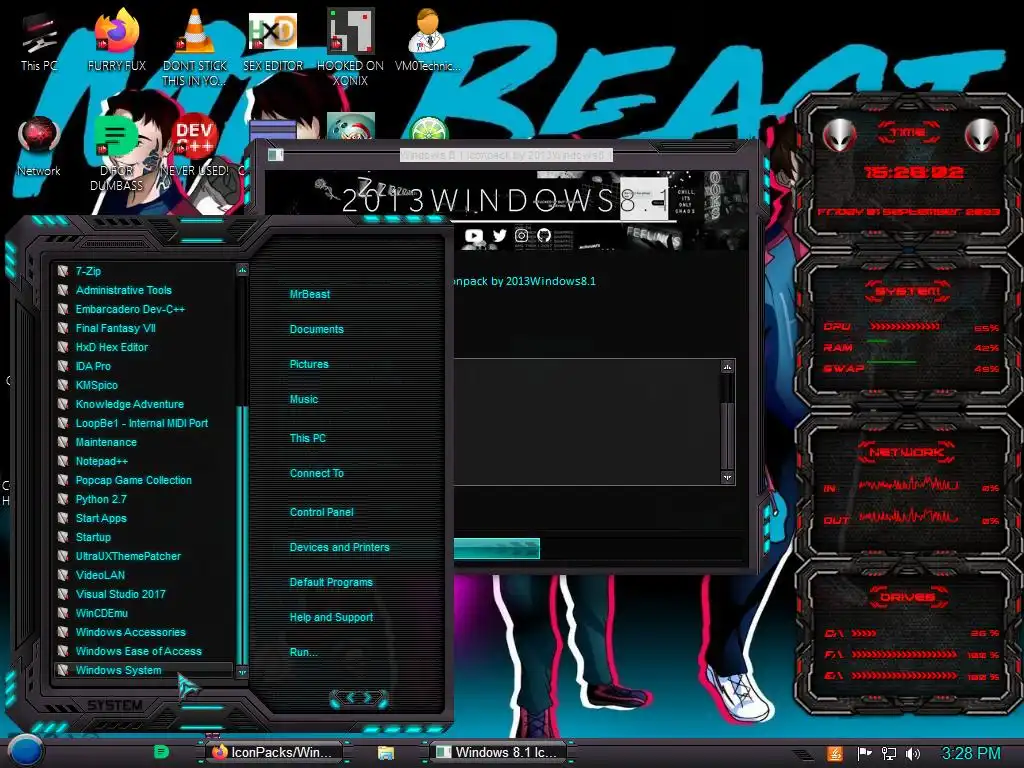
Task: Open the DONT STICK THIS VLC cone shortcut
Action: (x=194, y=47)
